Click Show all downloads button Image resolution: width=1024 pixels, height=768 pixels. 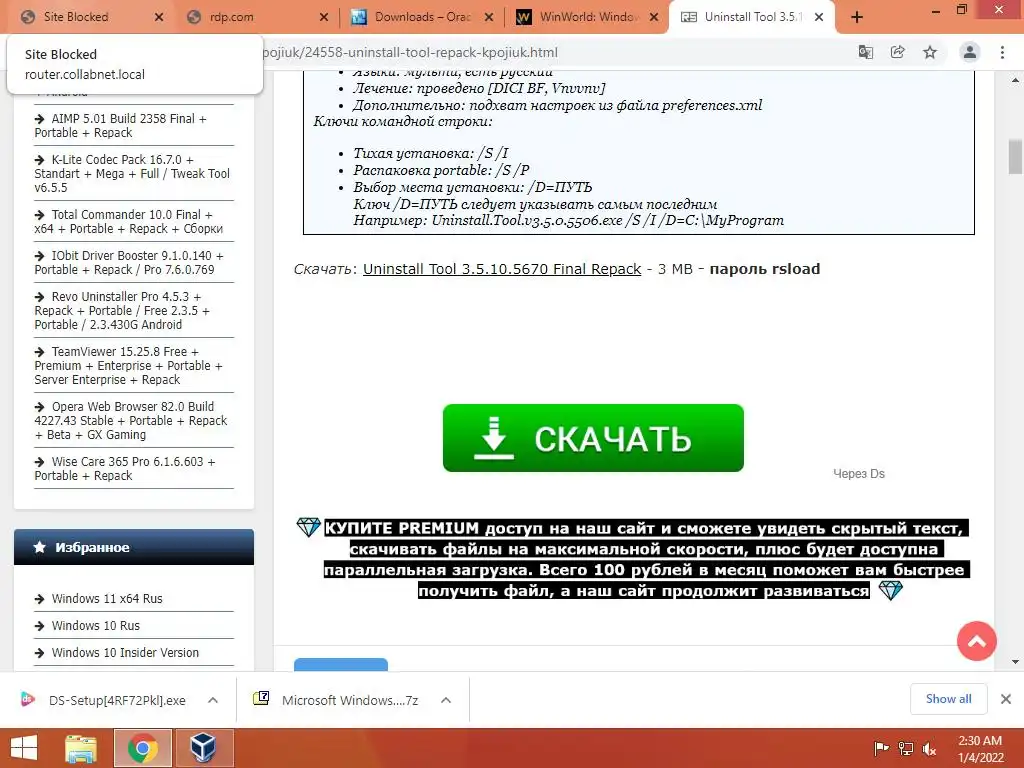point(948,699)
